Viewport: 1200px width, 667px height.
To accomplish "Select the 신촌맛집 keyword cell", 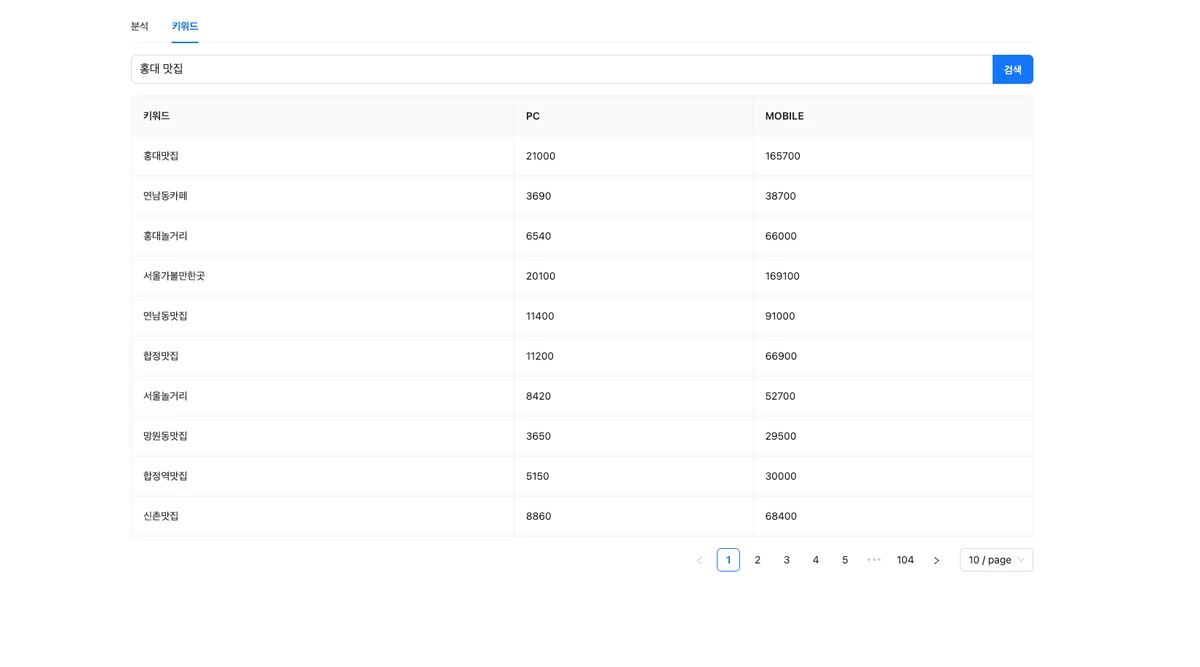I will [323, 516].
